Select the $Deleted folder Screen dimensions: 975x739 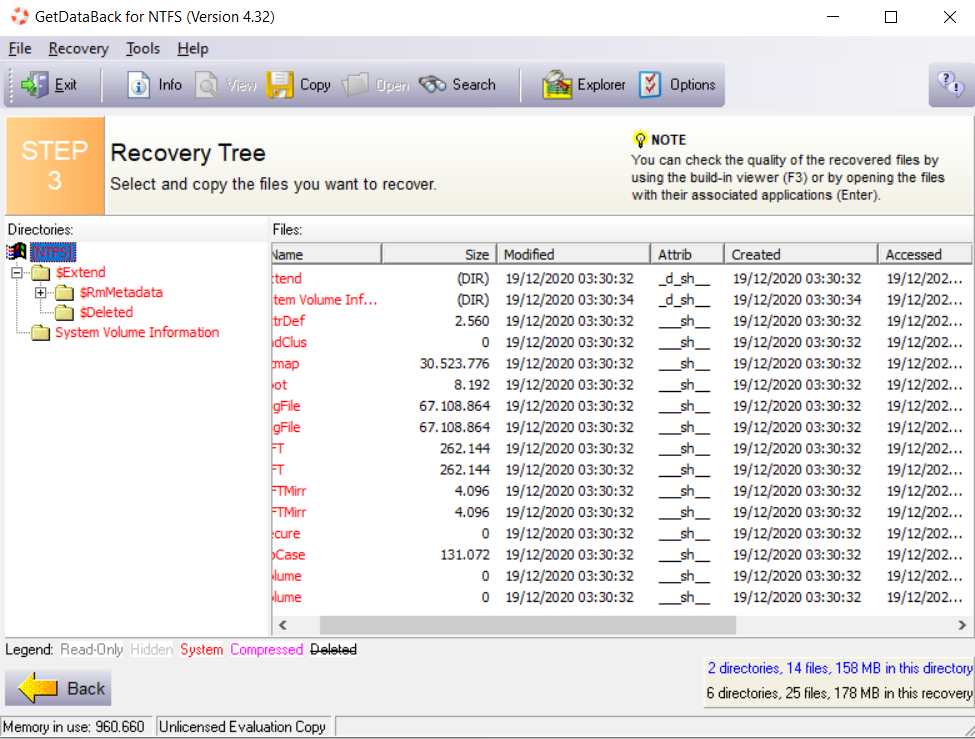coord(106,312)
